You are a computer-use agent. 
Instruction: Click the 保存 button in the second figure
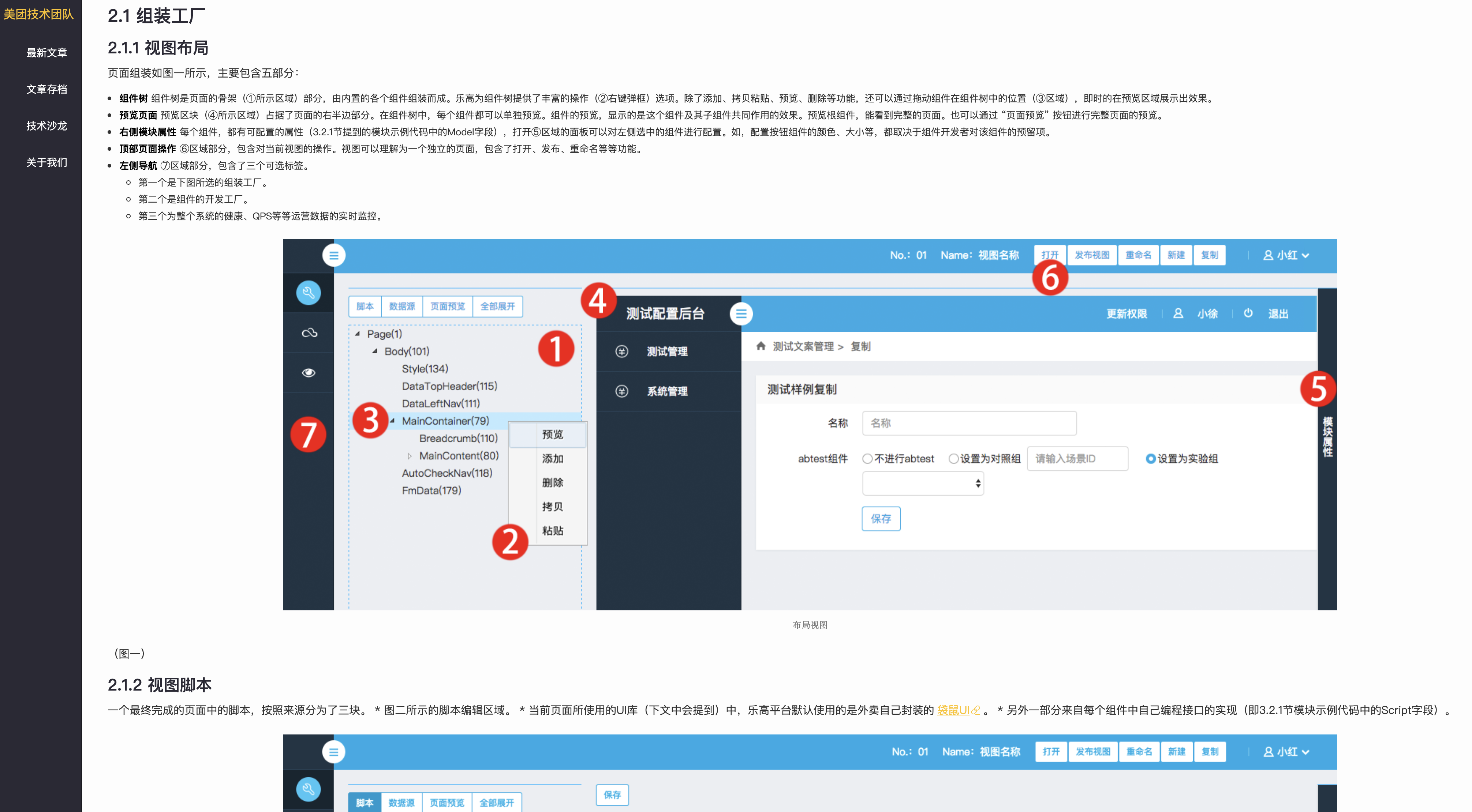pyautogui.click(x=612, y=795)
